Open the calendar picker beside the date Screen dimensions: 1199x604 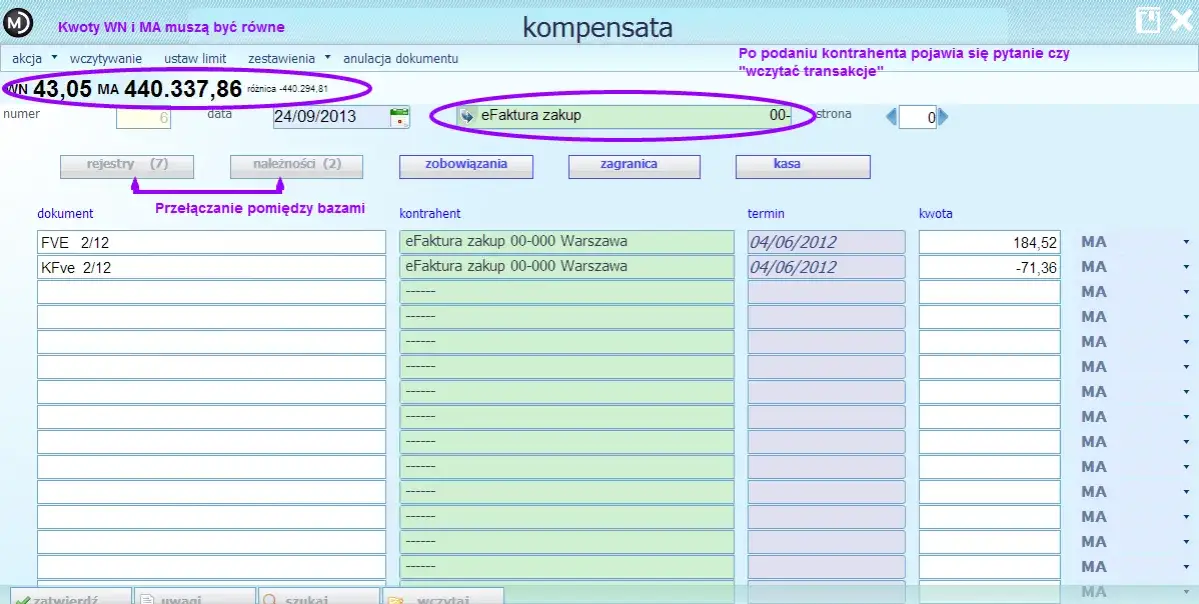click(x=399, y=117)
